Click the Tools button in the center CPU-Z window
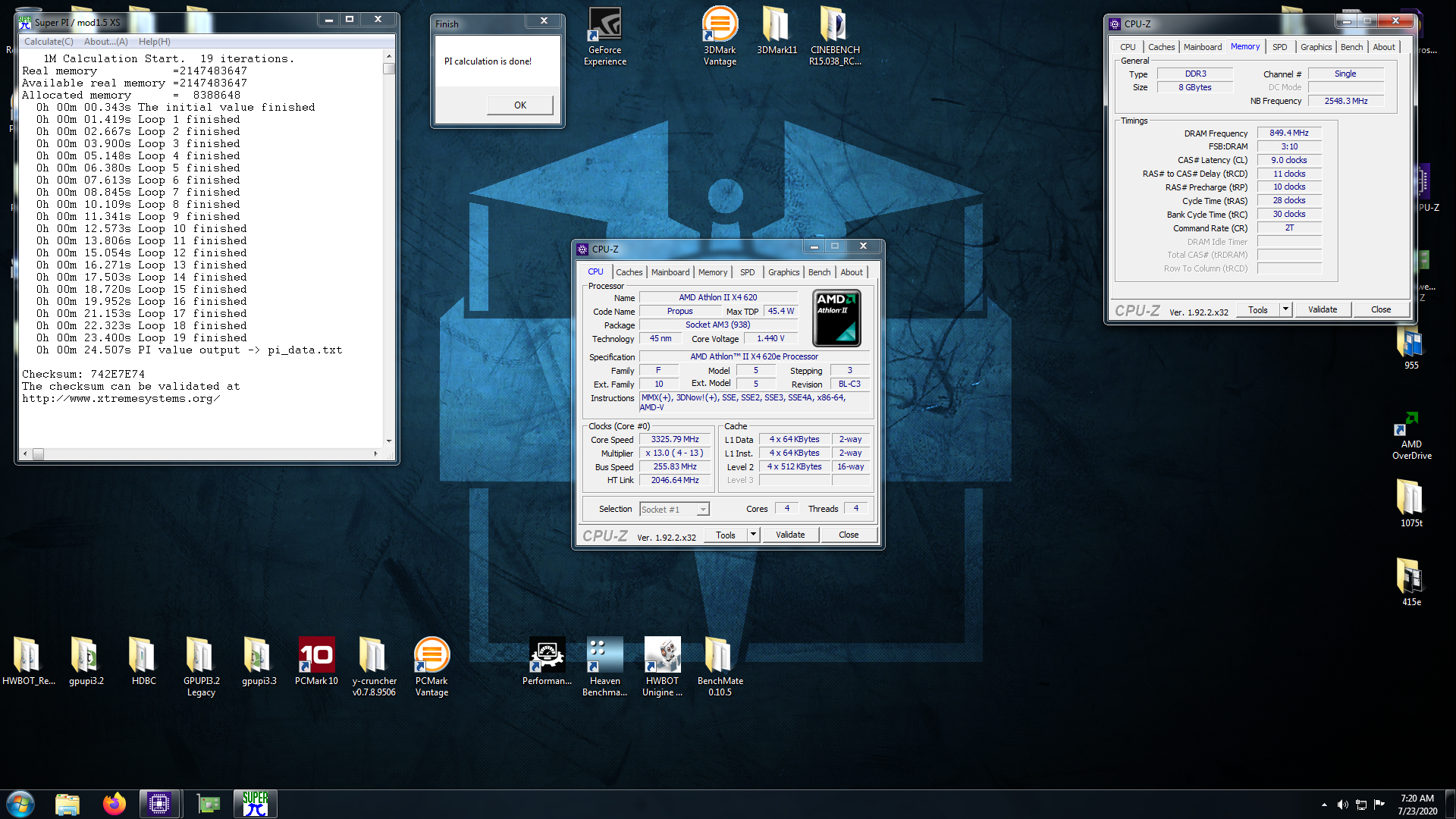The height and width of the screenshot is (819, 1456). (x=726, y=535)
